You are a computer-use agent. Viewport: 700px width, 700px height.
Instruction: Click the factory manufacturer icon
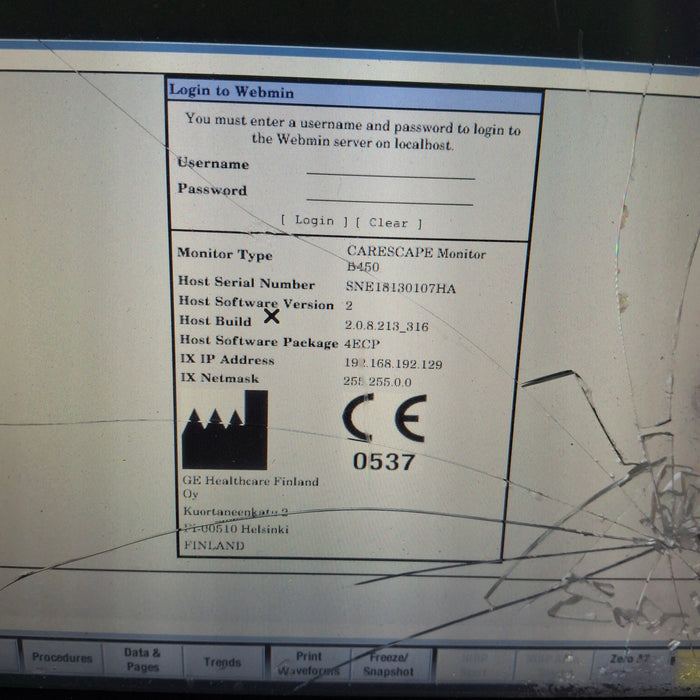[225, 431]
